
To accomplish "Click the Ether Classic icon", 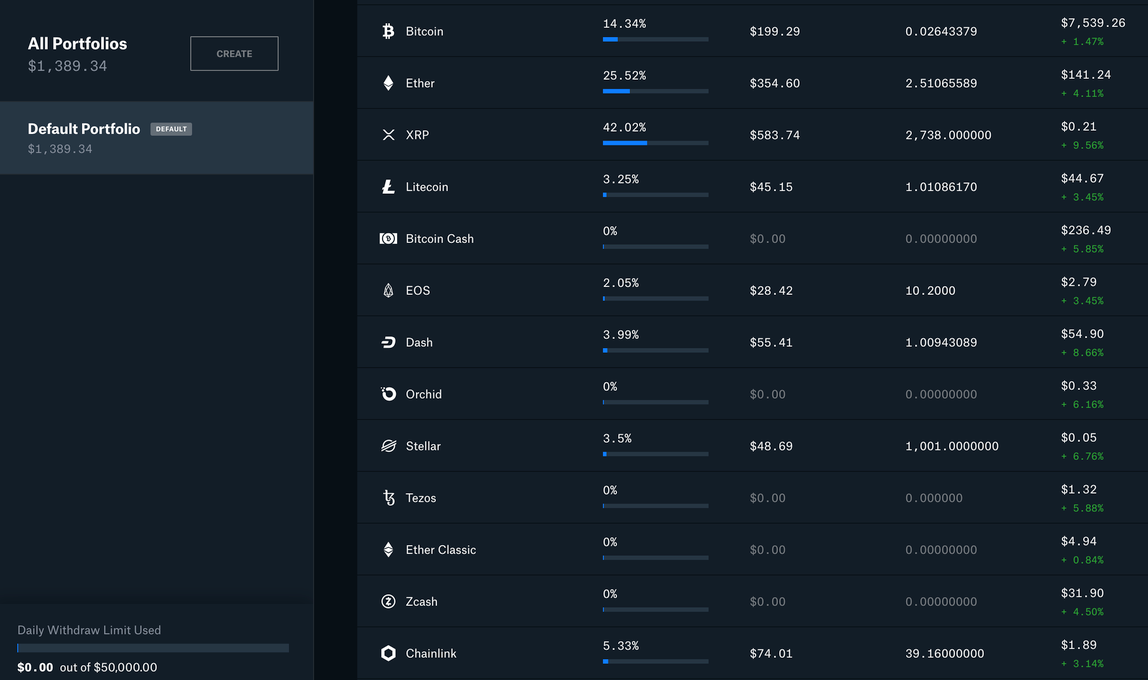I will click(388, 550).
